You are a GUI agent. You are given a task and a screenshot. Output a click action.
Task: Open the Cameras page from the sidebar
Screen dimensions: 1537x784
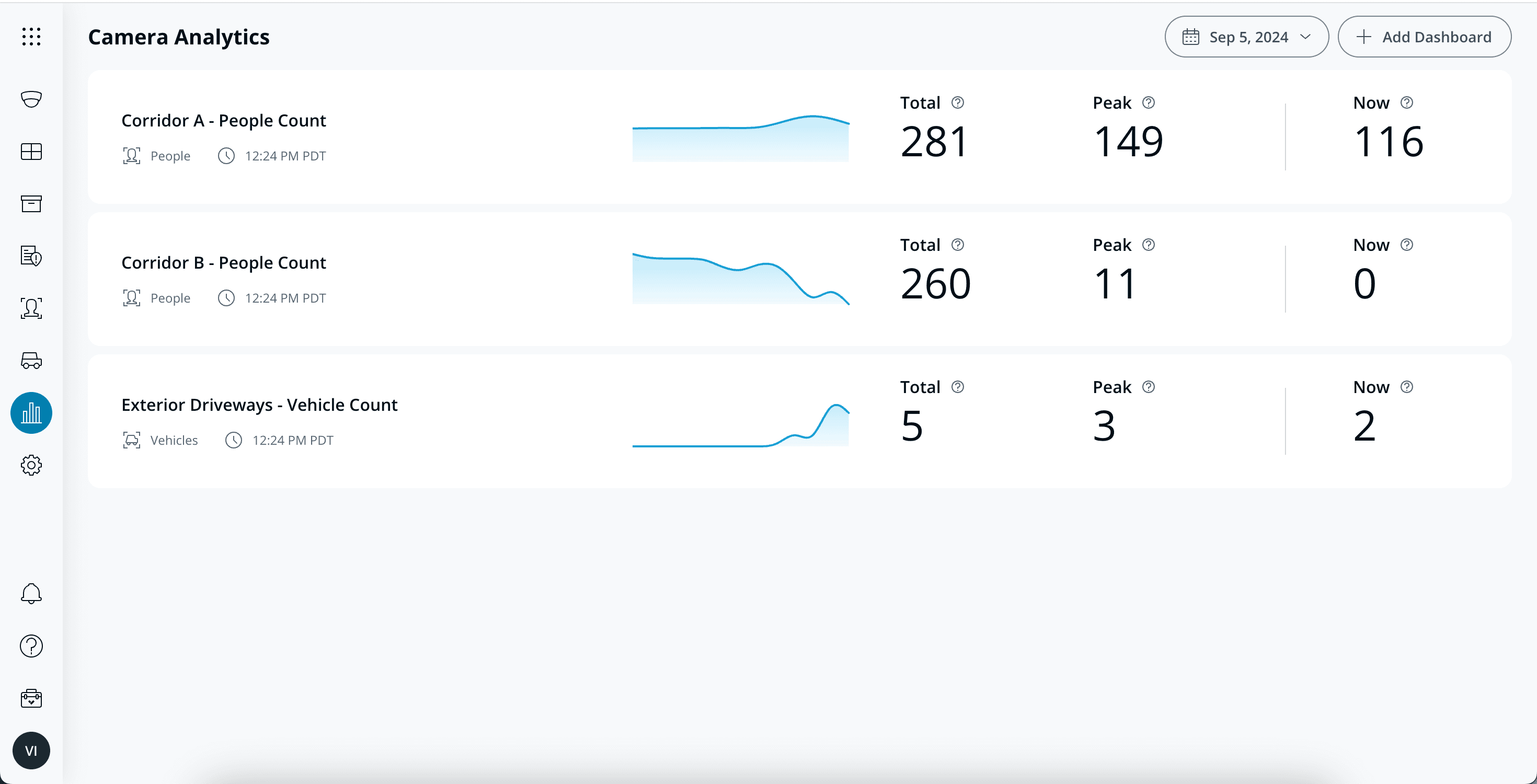(31, 99)
